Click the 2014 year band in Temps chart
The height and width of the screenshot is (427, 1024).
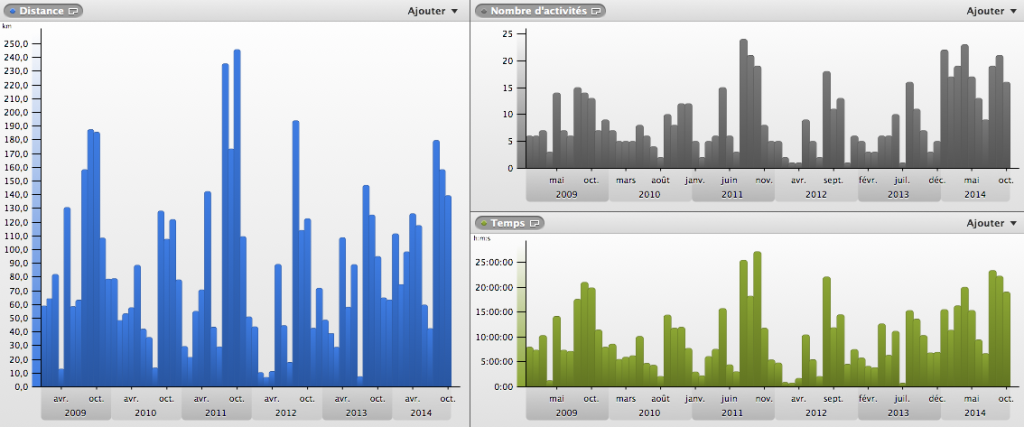point(974,412)
